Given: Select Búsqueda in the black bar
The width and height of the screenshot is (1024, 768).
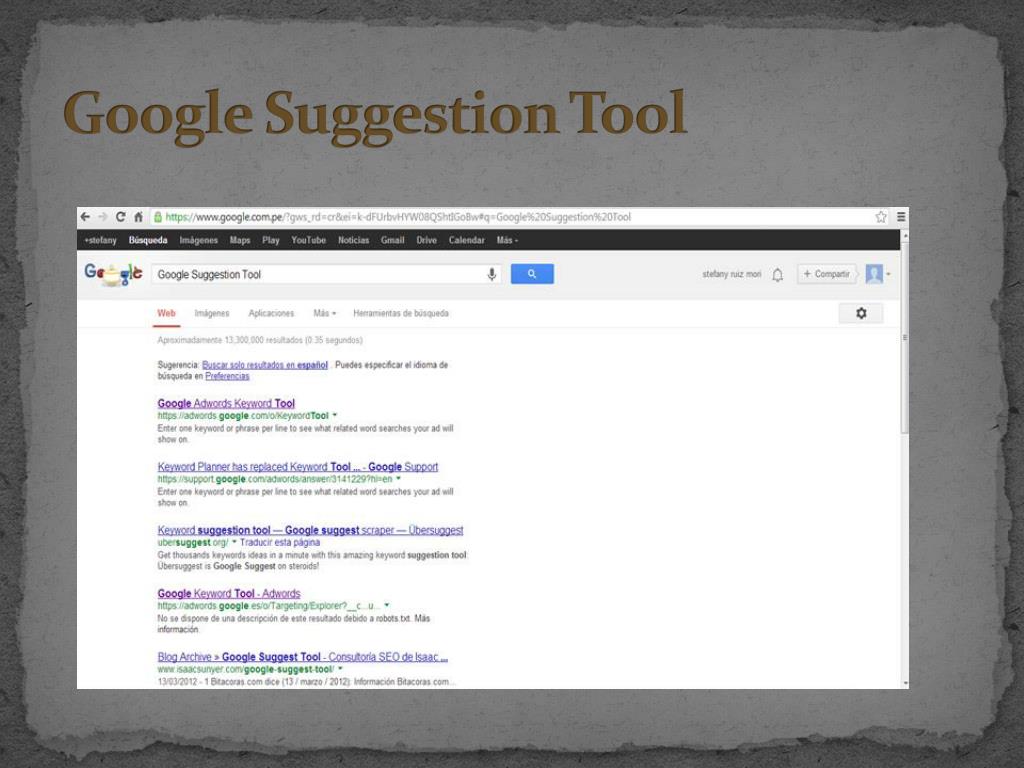Looking at the screenshot, I should pos(148,240).
